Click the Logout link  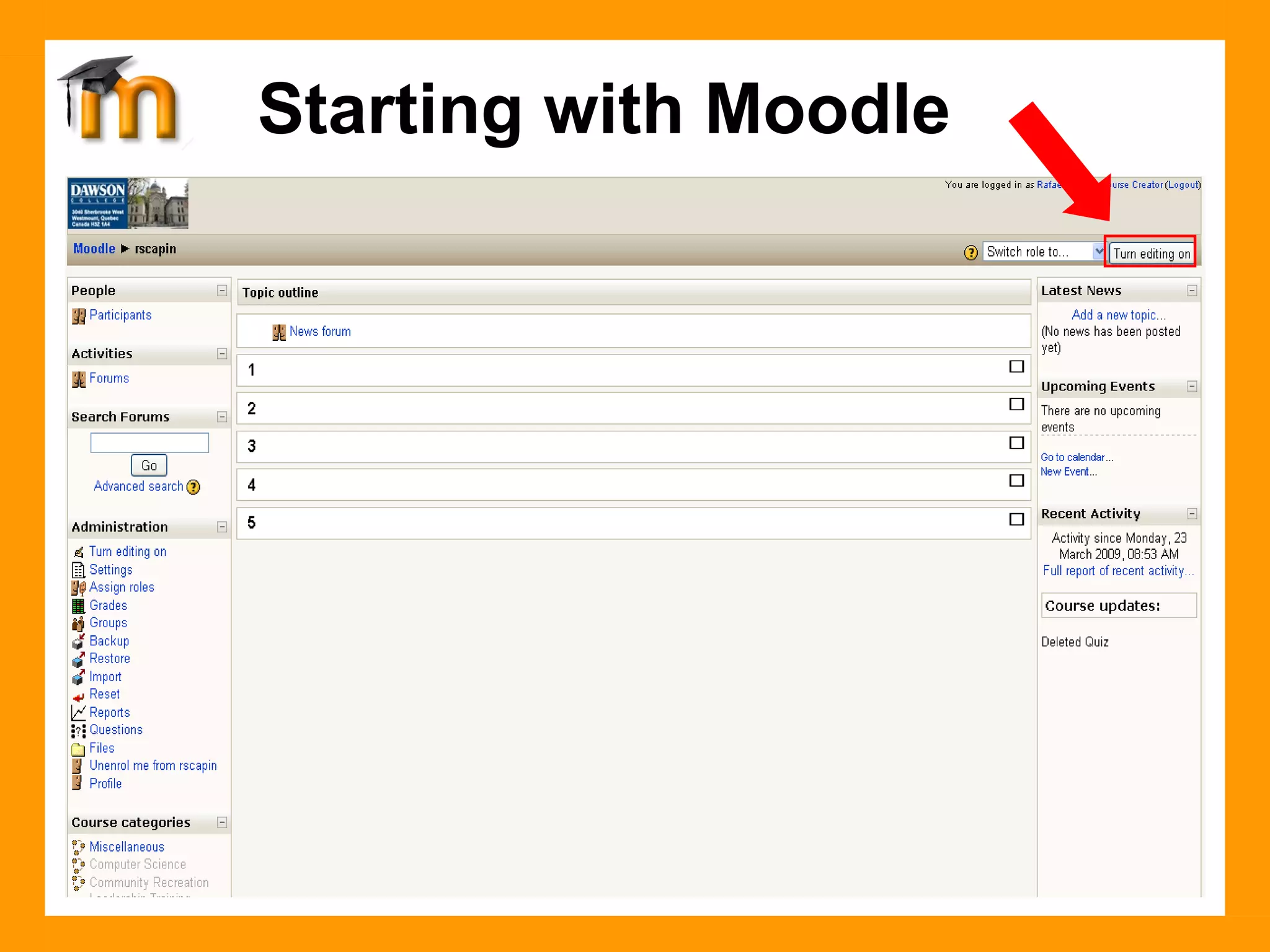(x=1183, y=185)
